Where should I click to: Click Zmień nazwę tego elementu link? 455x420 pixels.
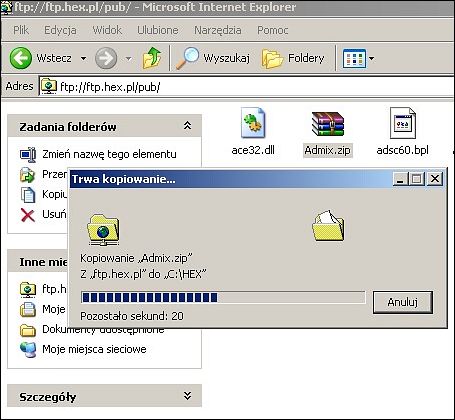109,154
